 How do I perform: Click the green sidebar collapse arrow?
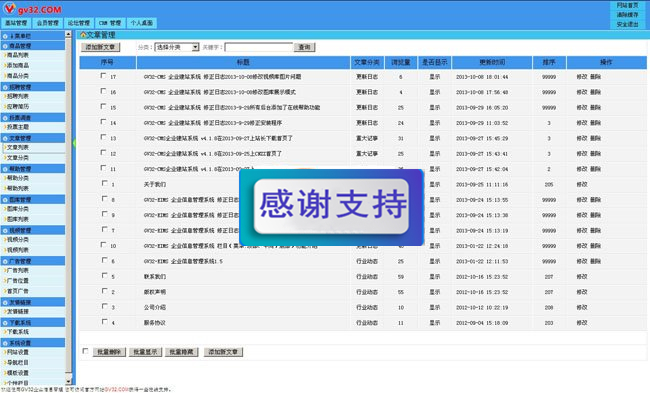pos(74,143)
